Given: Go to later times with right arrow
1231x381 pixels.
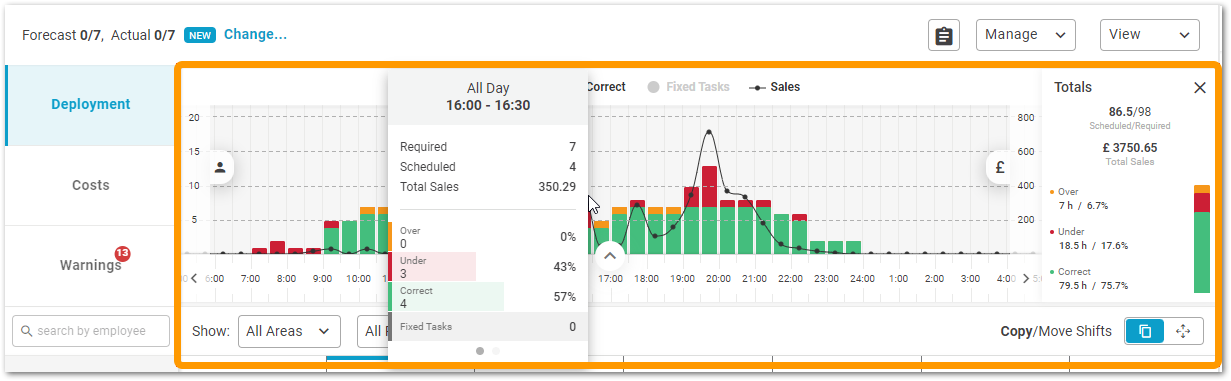Looking at the screenshot, I should point(1025,278).
